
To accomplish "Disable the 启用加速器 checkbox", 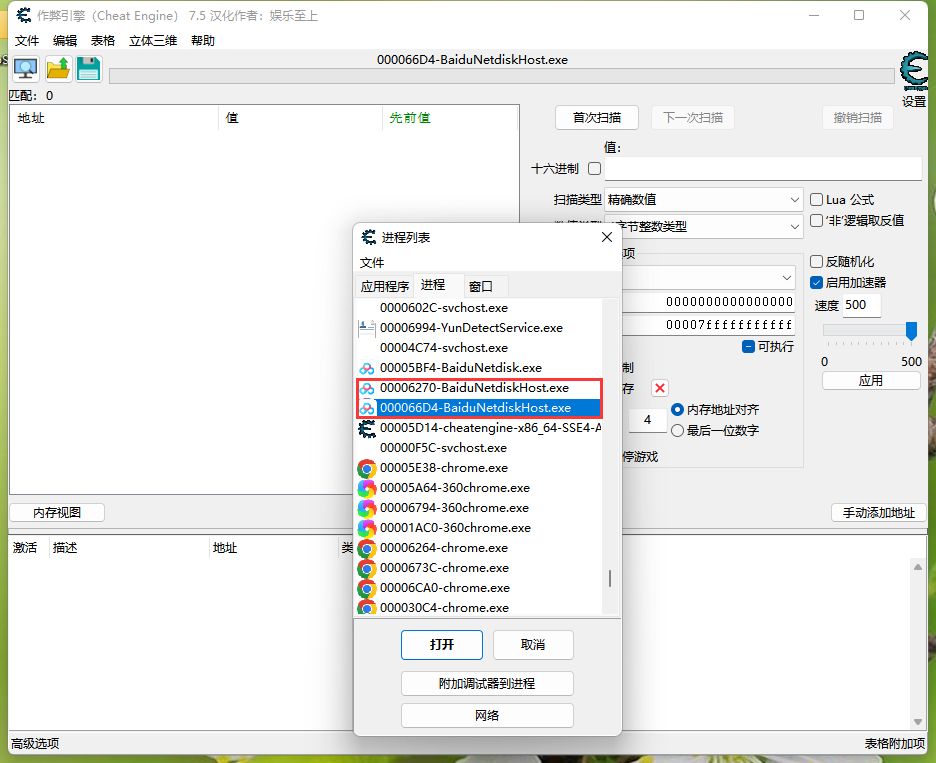I will click(x=816, y=282).
